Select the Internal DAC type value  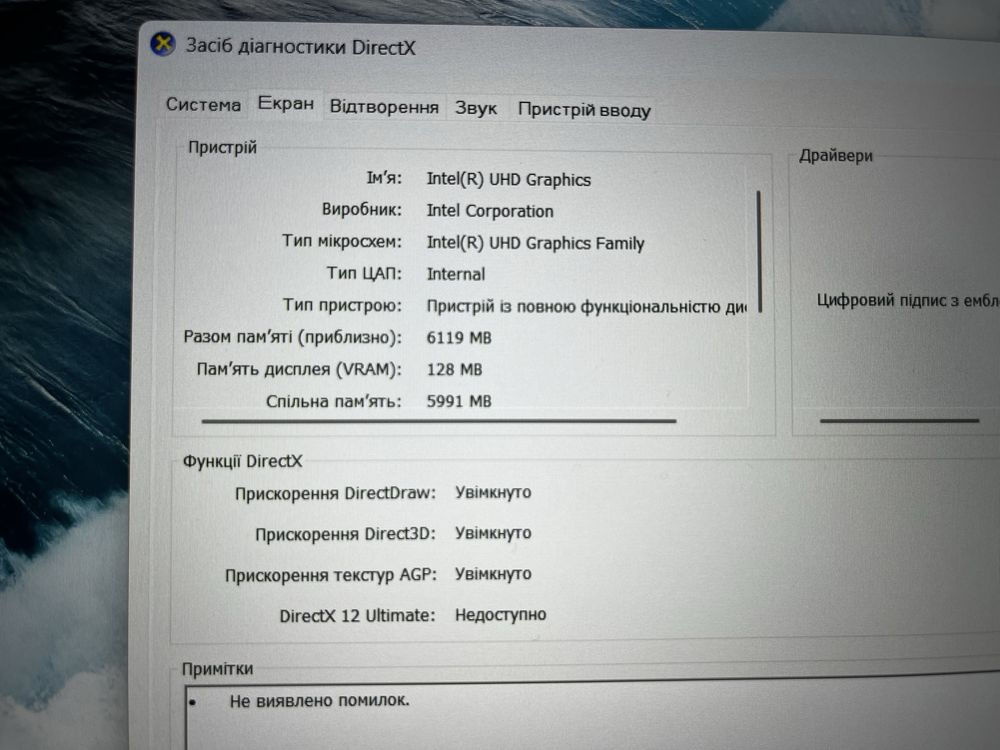(455, 274)
